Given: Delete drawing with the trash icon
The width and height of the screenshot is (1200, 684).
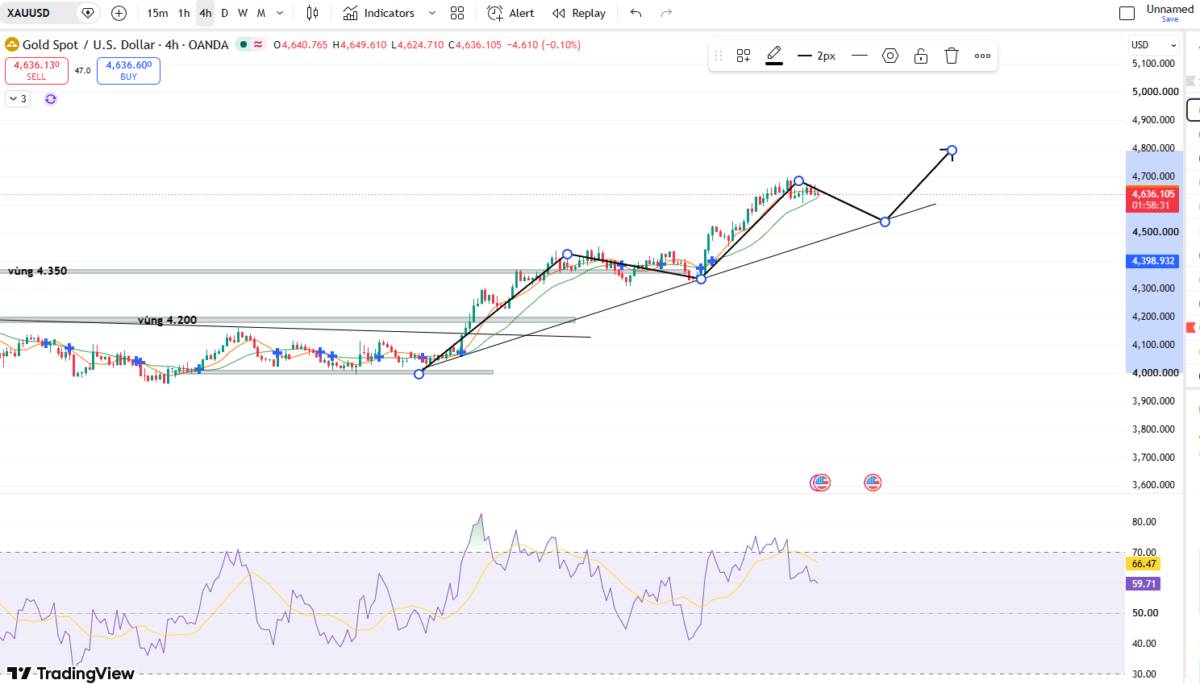Looking at the screenshot, I should click(952, 56).
